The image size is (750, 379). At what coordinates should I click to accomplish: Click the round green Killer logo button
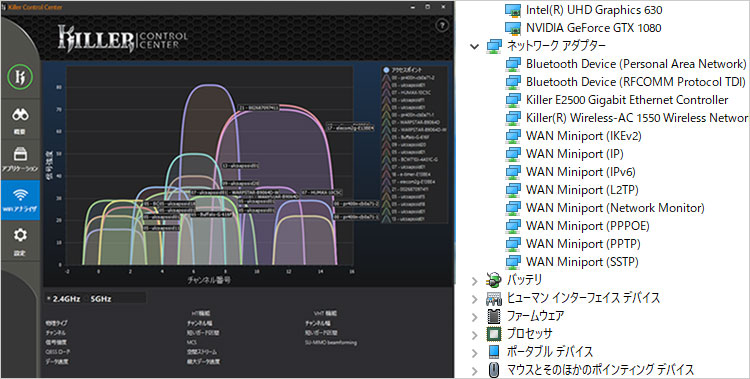tap(20, 77)
